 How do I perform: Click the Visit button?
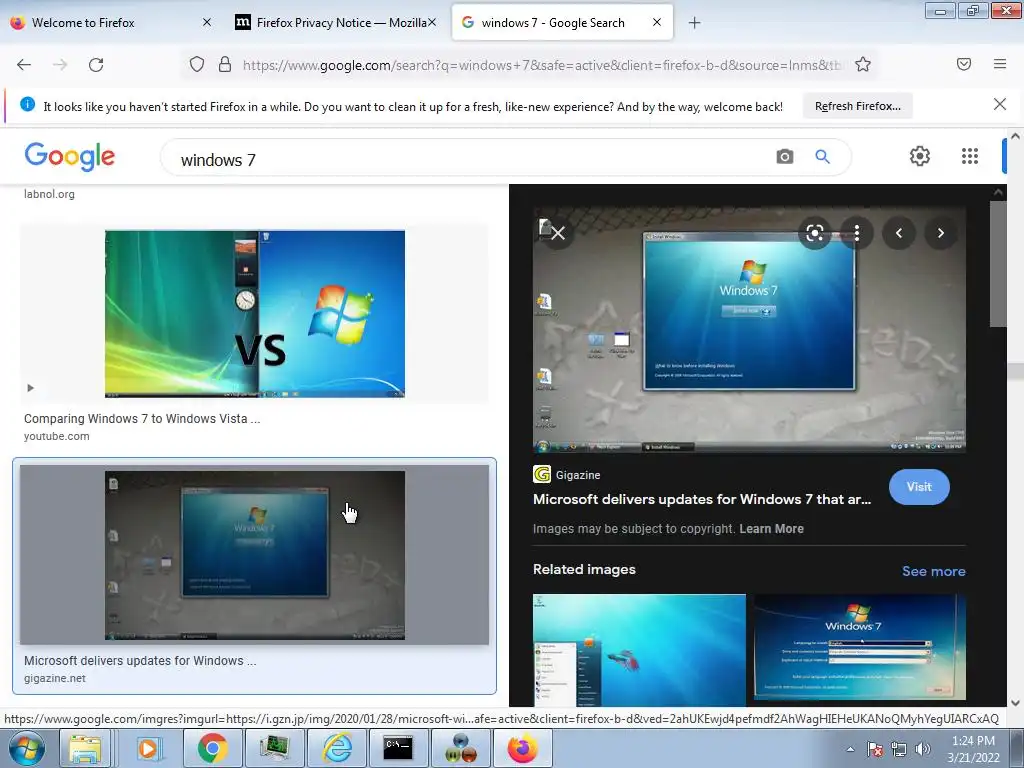click(x=919, y=487)
